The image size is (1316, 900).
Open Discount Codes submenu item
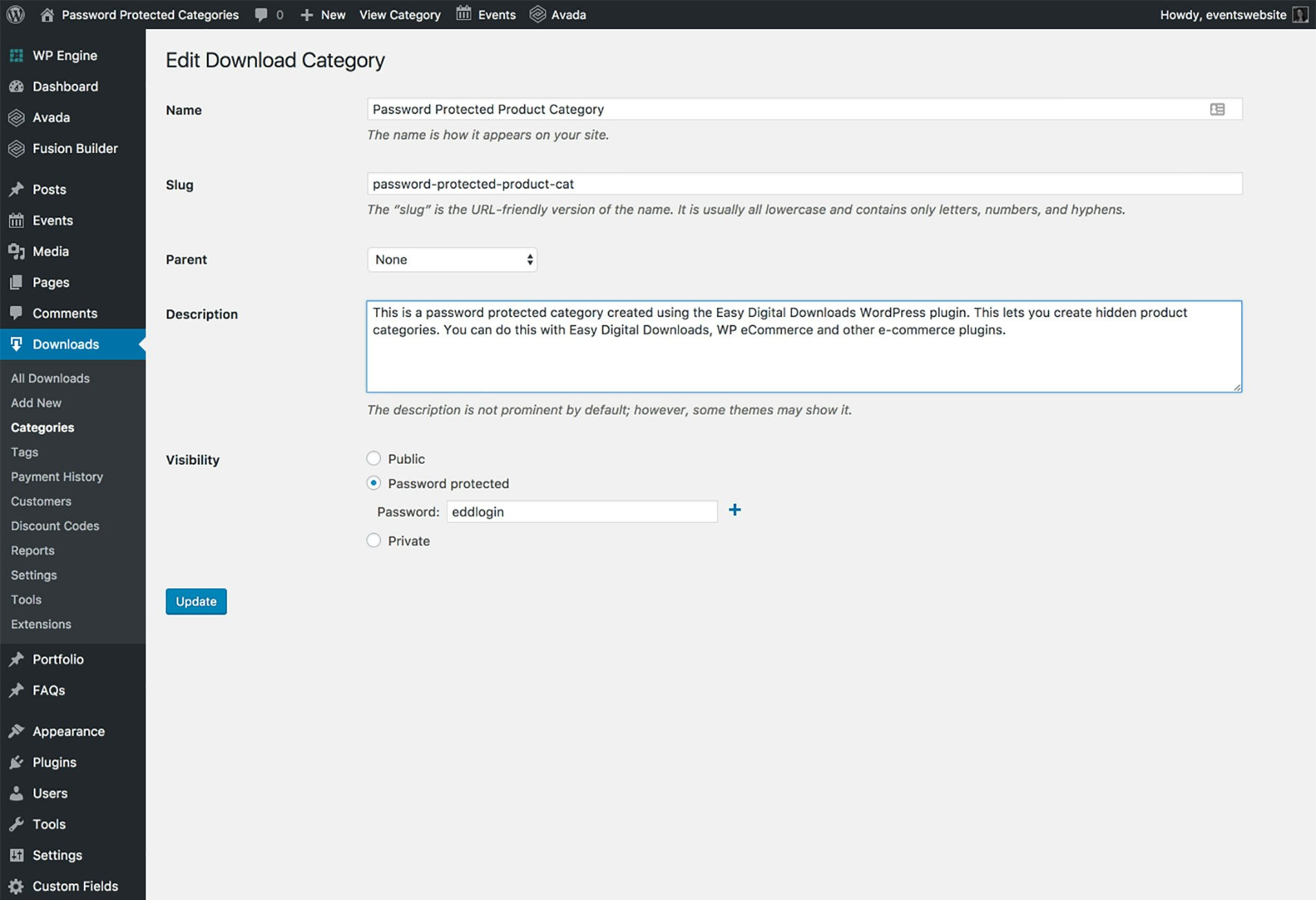coord(55,526)
